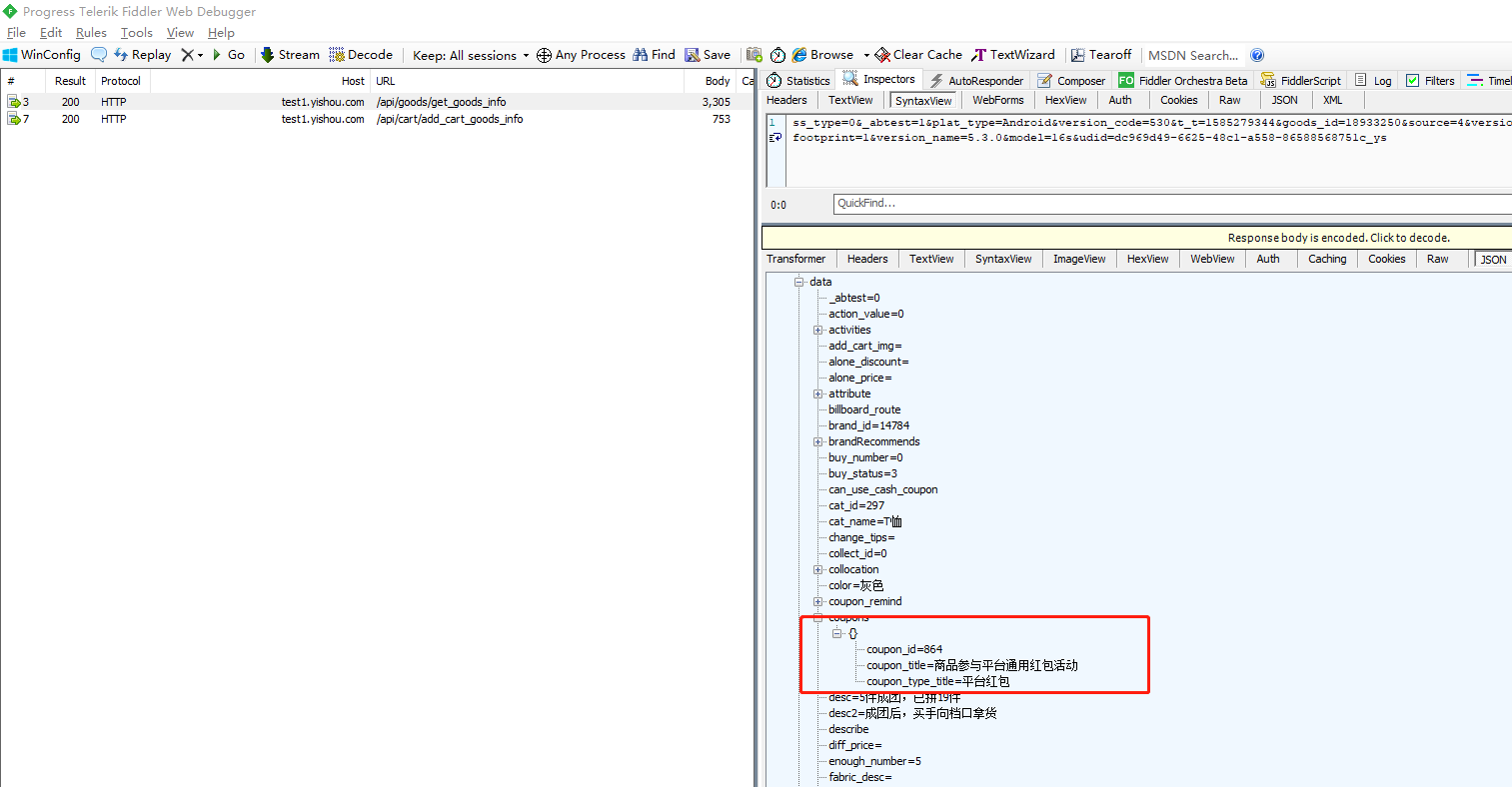Click the QuickFind input field
Image resolution: width=1512 pixels, height=787 pixels.
(1172, 204)
